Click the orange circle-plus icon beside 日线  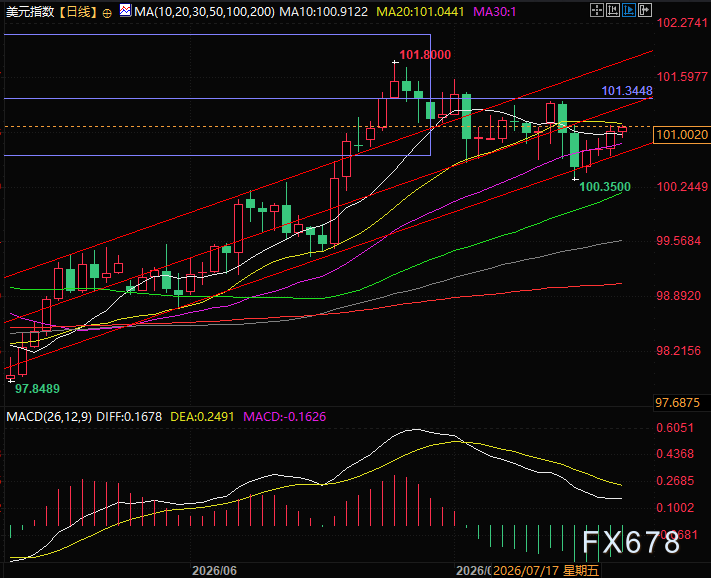click(107, 13)
